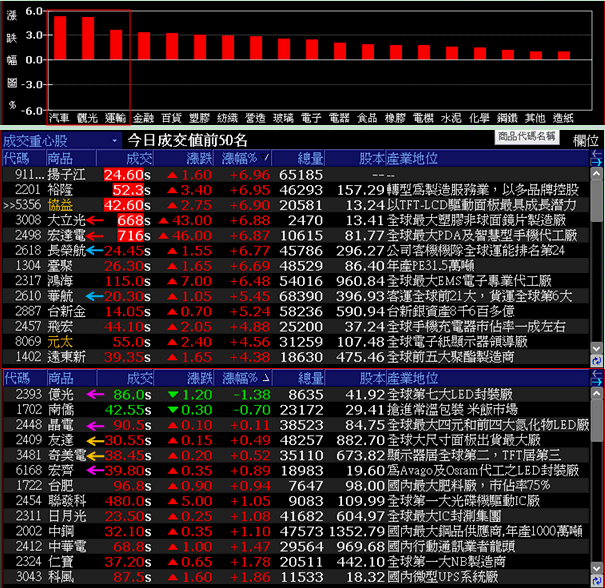
Task: Select the 2311 日月光 stock row
Action: click(x=296, y=516)
